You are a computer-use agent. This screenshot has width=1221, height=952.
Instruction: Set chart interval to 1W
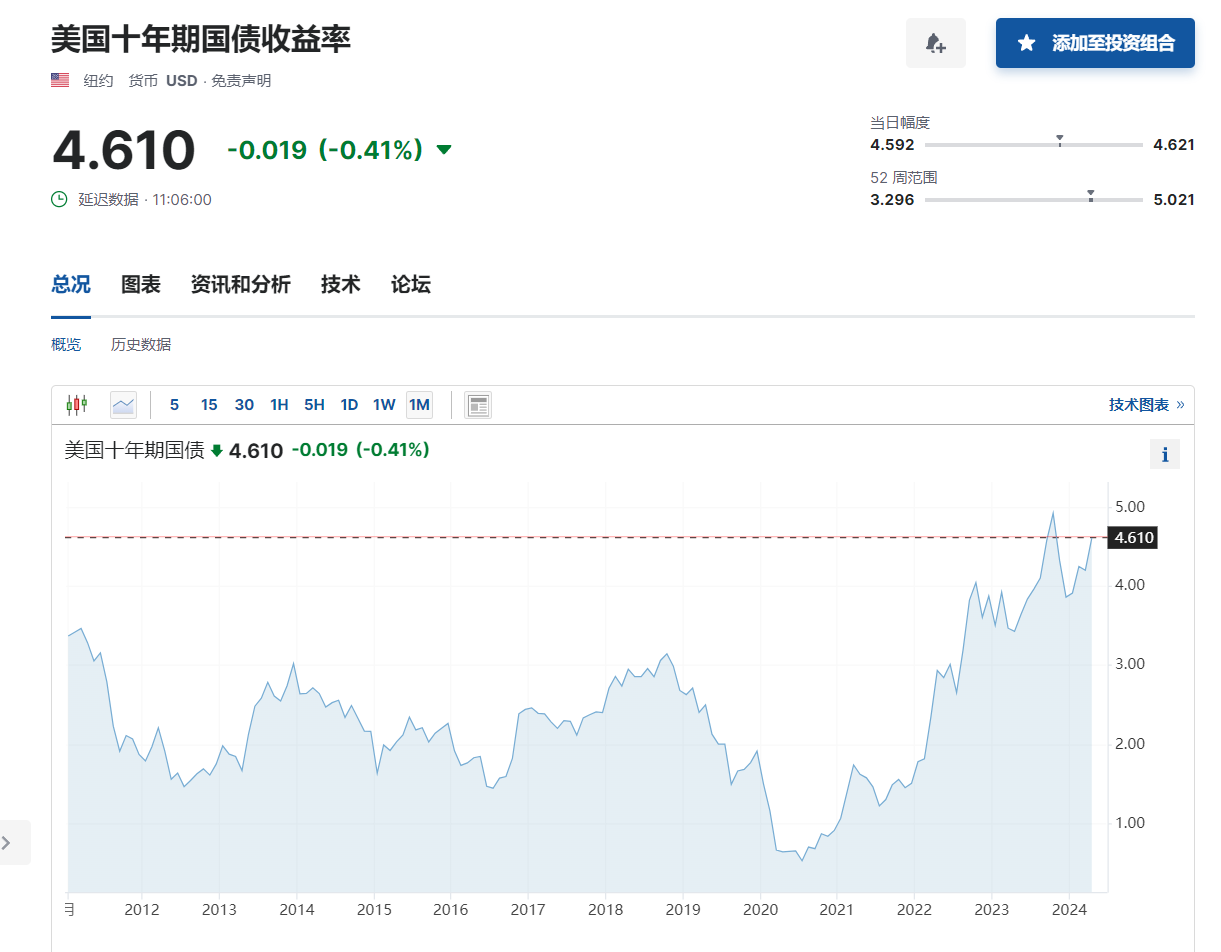(x=384, y=405)
